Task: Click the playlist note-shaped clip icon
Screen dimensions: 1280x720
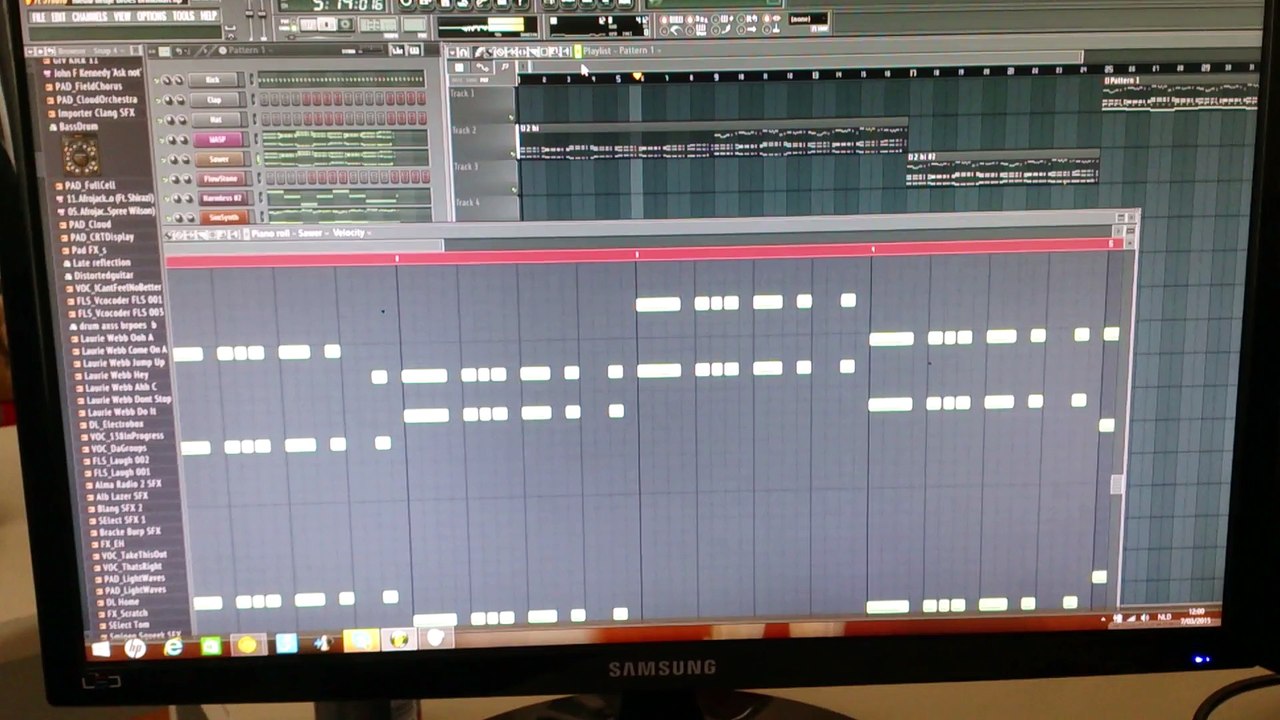Action: [505, 67]
